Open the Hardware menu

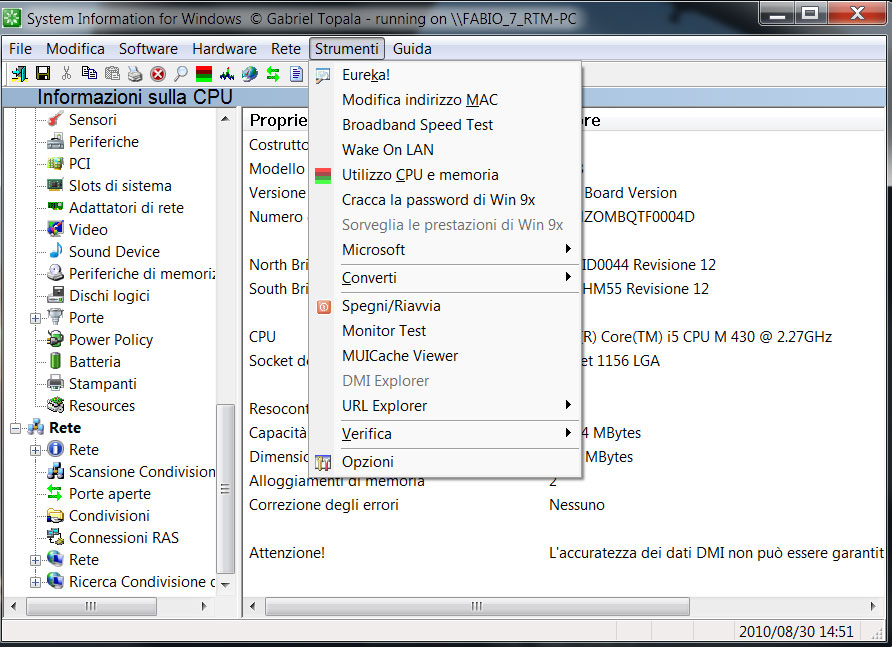pyautogui.click(x=224, y=49)
